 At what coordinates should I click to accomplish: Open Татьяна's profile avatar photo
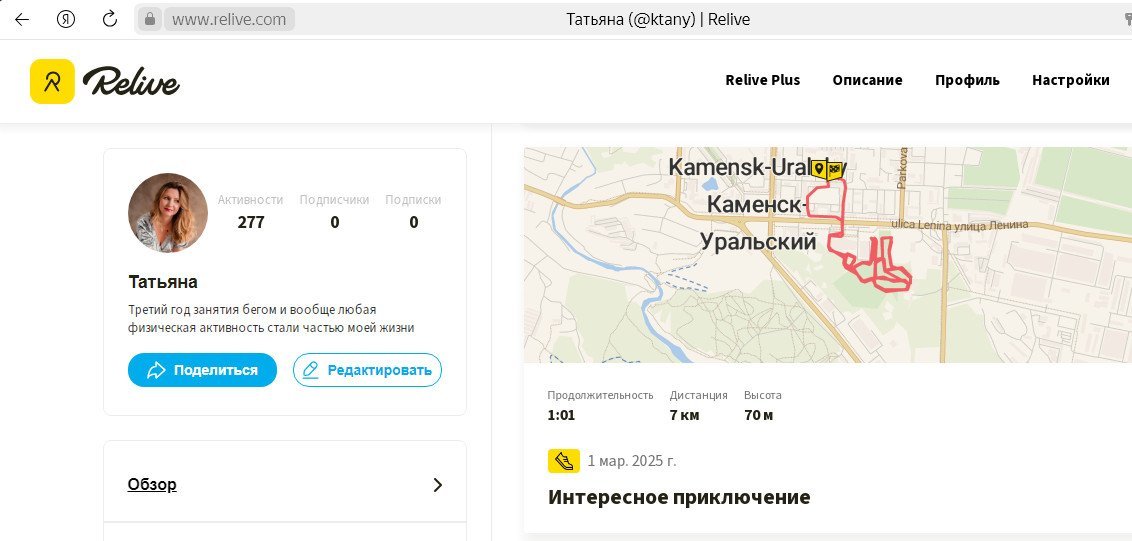[167, 212]
